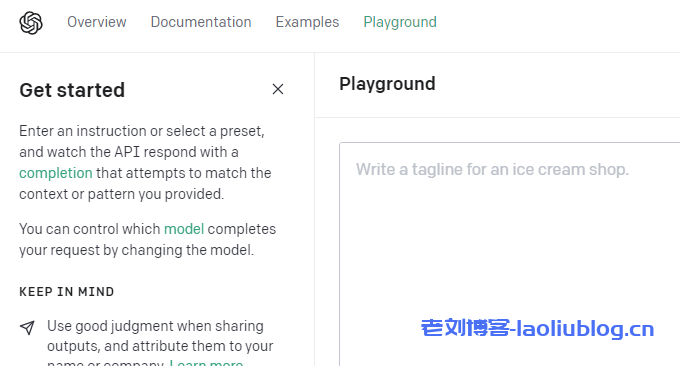Follow the green model link
This screenshot has width=680, height=366.
(184, 229)
